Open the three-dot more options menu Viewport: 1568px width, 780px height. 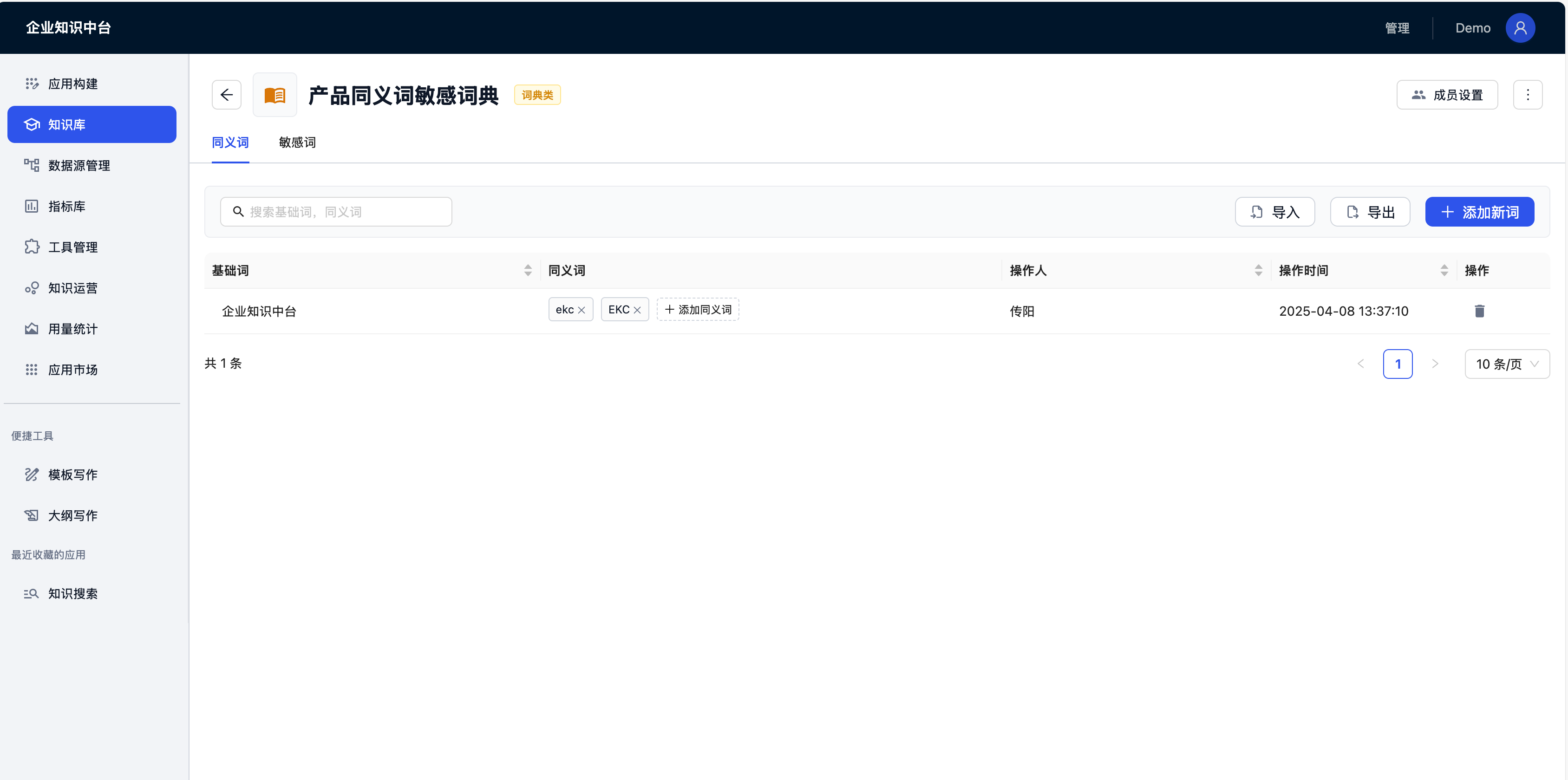tap(1527, 95)
